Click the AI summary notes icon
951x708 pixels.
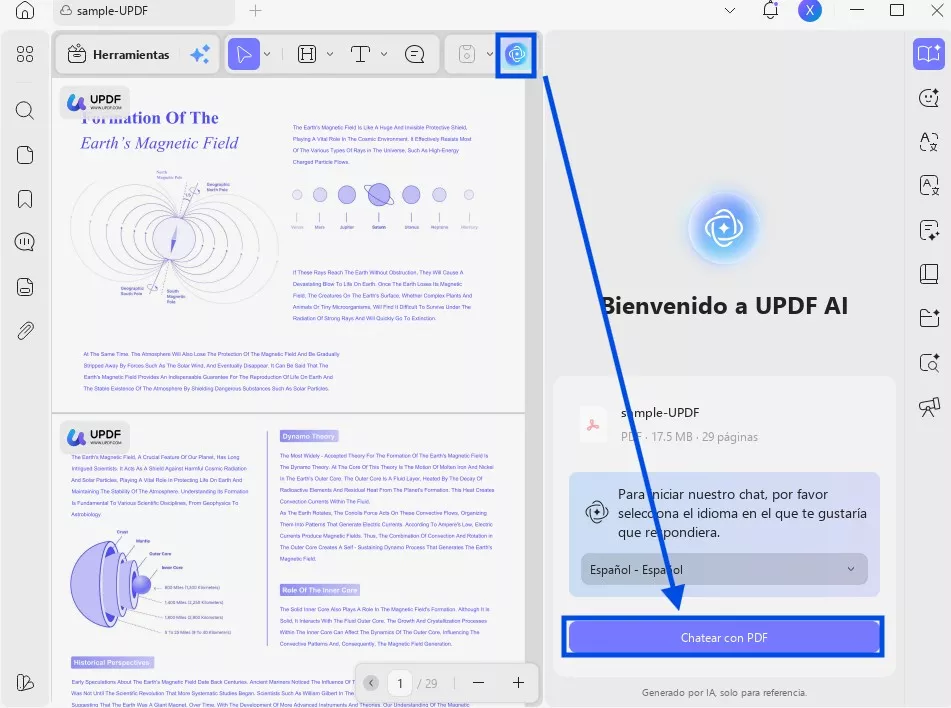[929, 230]
